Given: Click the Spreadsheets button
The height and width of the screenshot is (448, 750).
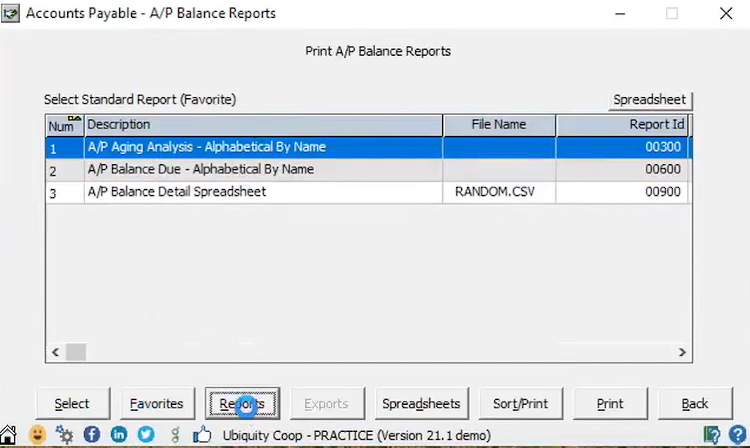Looking at the screenshot, I should coord(421,404).
